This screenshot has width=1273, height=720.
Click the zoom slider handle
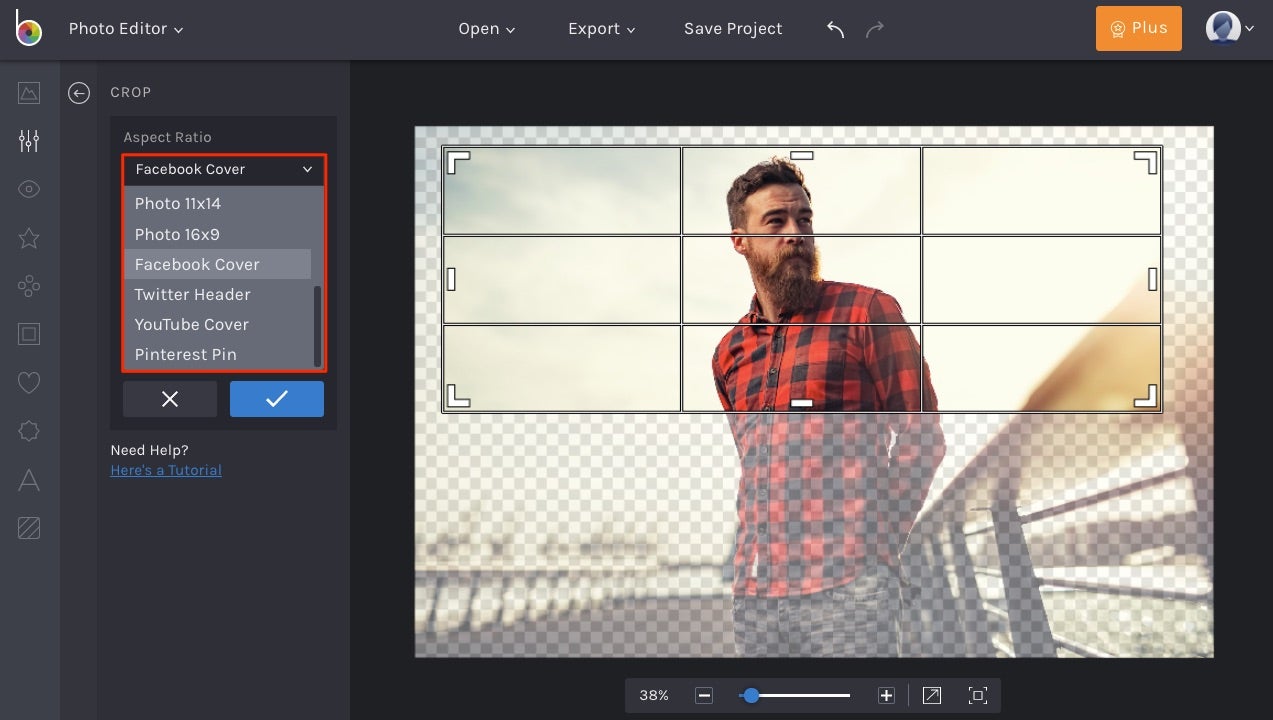pos(750,695)
